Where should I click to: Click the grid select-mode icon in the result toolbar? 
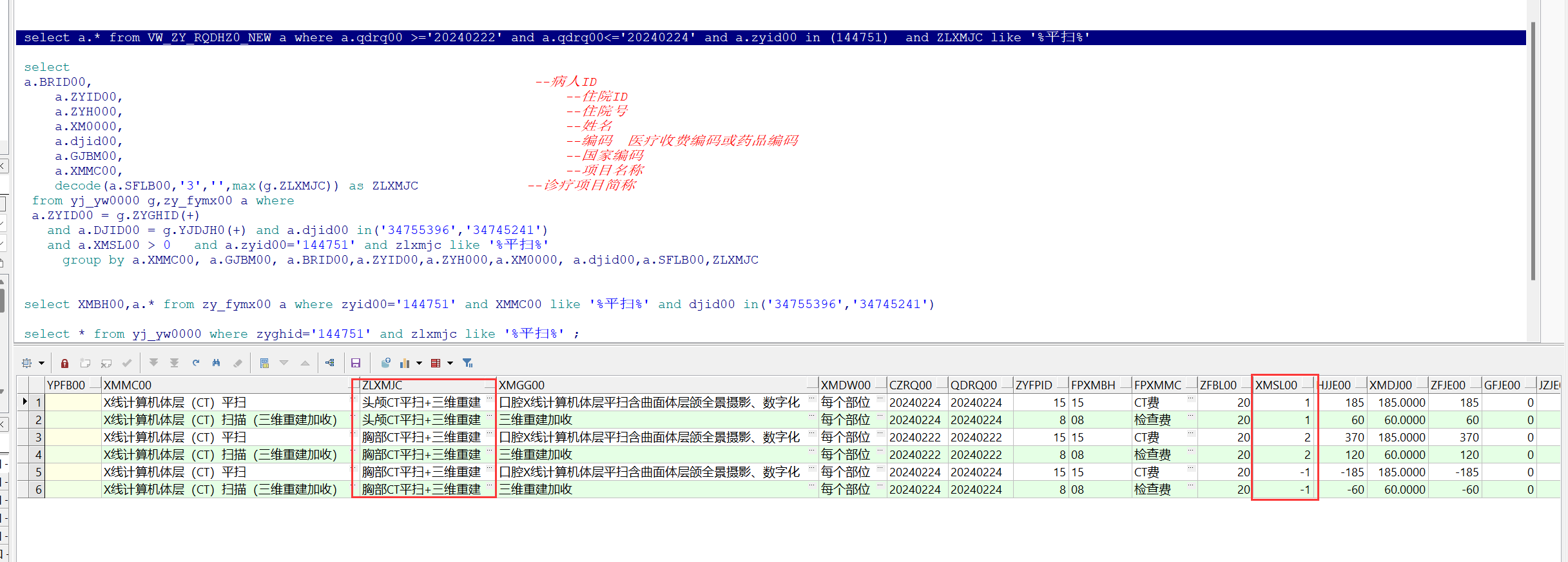tap(26, 363)
